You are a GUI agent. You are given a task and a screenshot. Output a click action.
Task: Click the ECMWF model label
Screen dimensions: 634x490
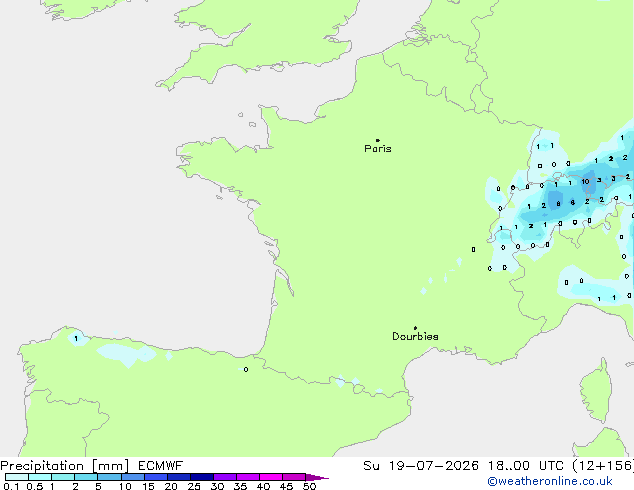click(x=161, y=466)
